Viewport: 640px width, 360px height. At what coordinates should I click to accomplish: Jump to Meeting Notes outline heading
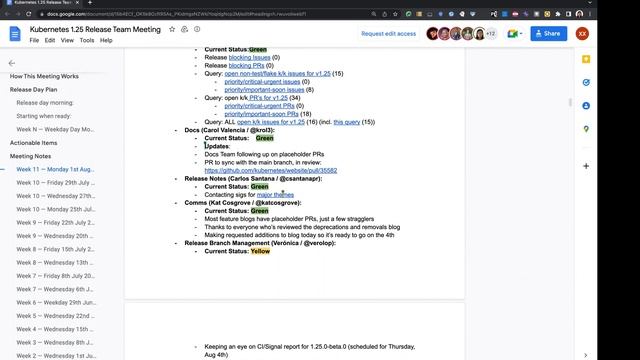(30, 156)
